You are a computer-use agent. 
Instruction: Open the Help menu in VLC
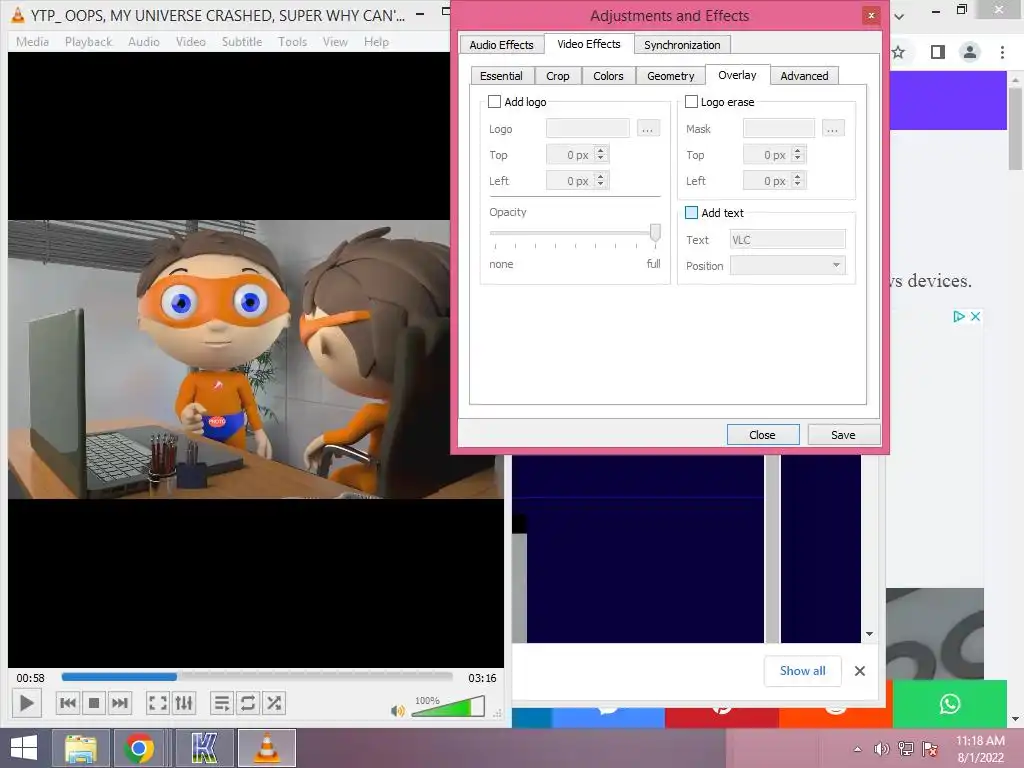[376, 42]
